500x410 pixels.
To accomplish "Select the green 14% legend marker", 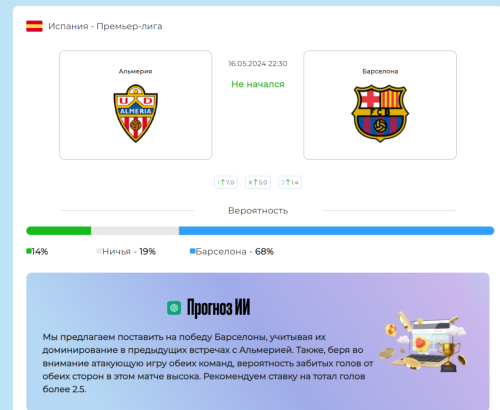I will click(29, 251).
